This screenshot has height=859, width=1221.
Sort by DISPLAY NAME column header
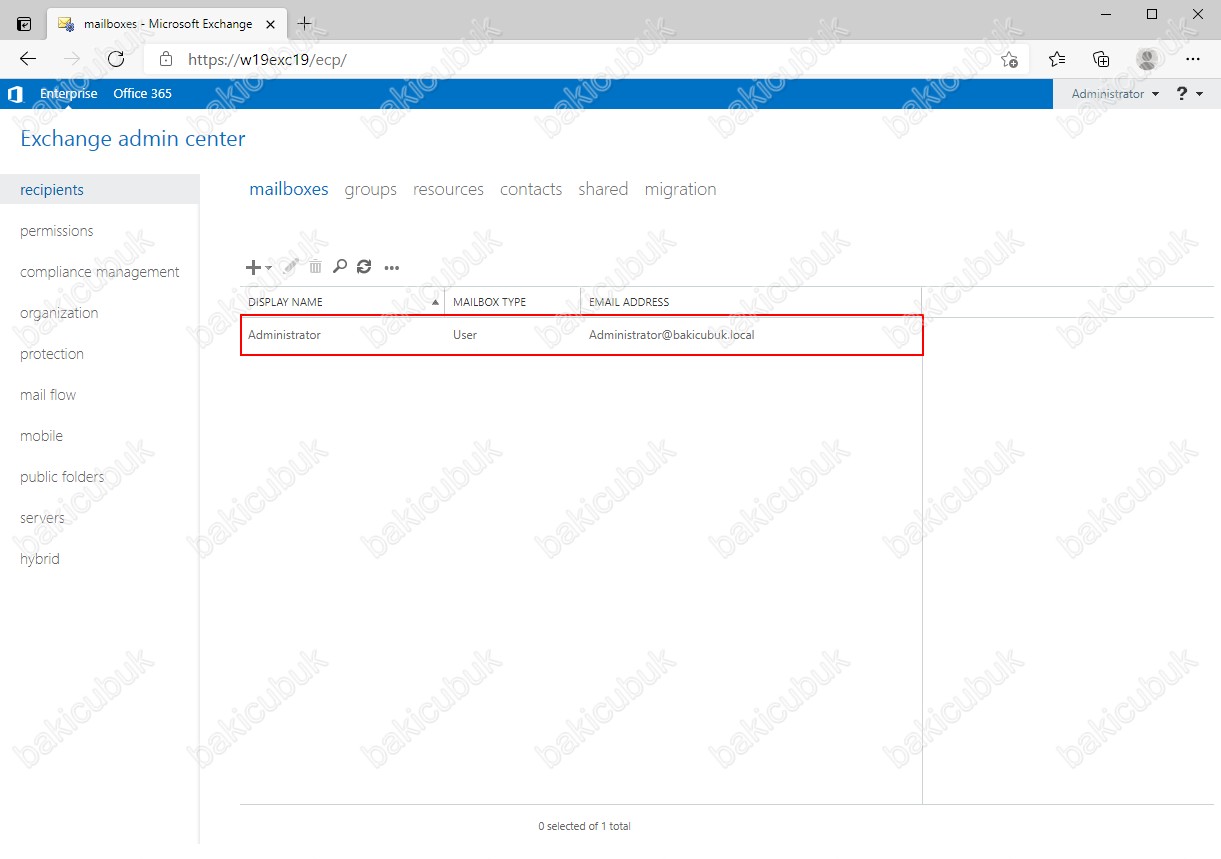click(342, 302)
